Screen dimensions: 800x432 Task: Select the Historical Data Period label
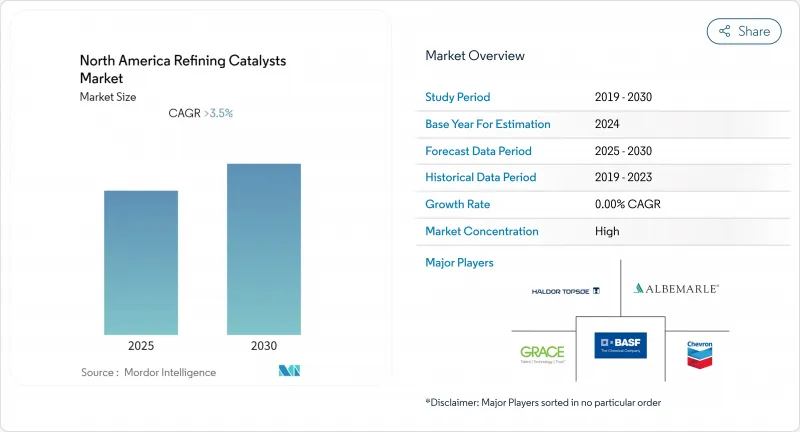pyautogui.click(x=481, y=177)
